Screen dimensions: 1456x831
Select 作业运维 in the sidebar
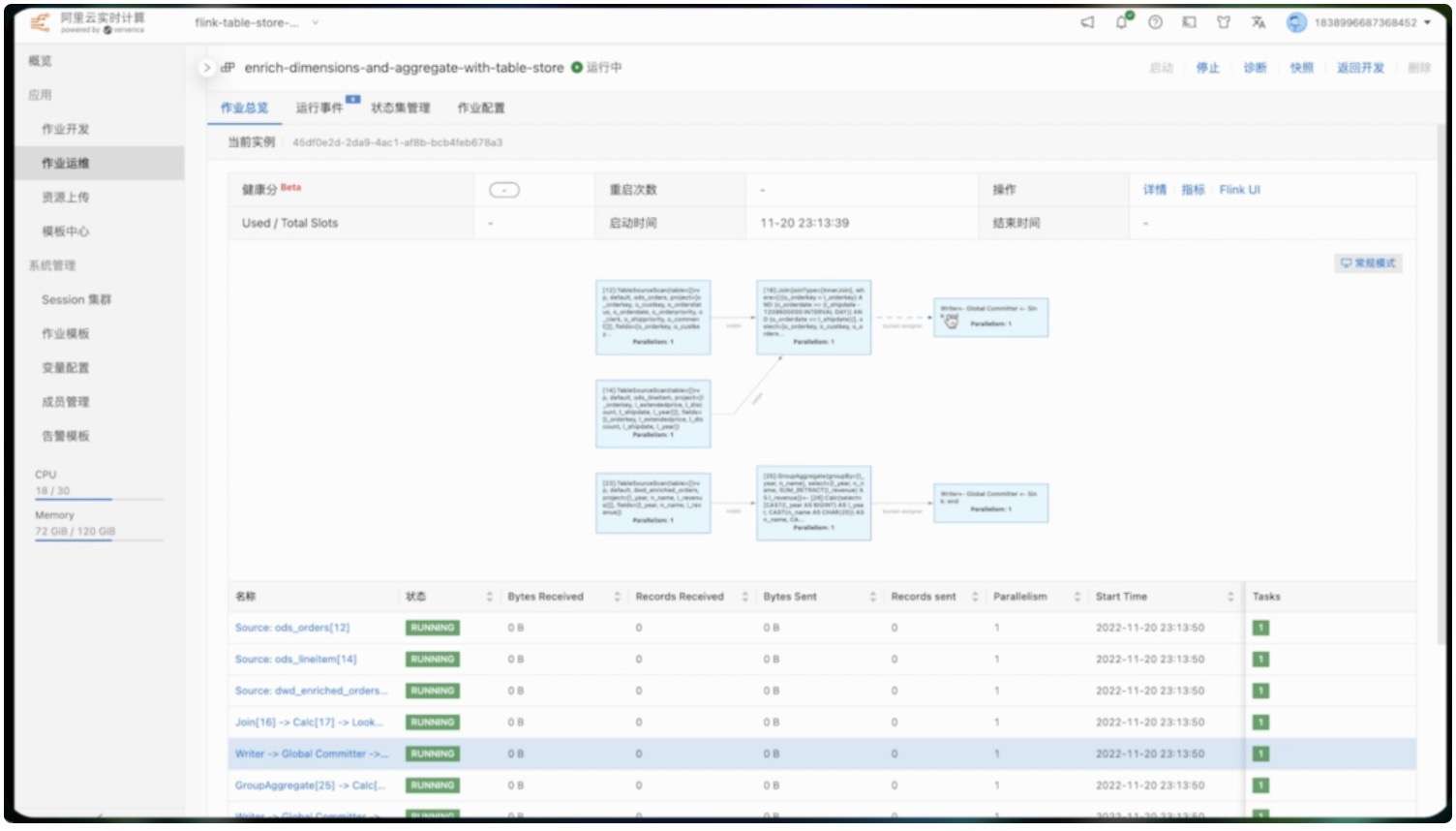[100, 163]
